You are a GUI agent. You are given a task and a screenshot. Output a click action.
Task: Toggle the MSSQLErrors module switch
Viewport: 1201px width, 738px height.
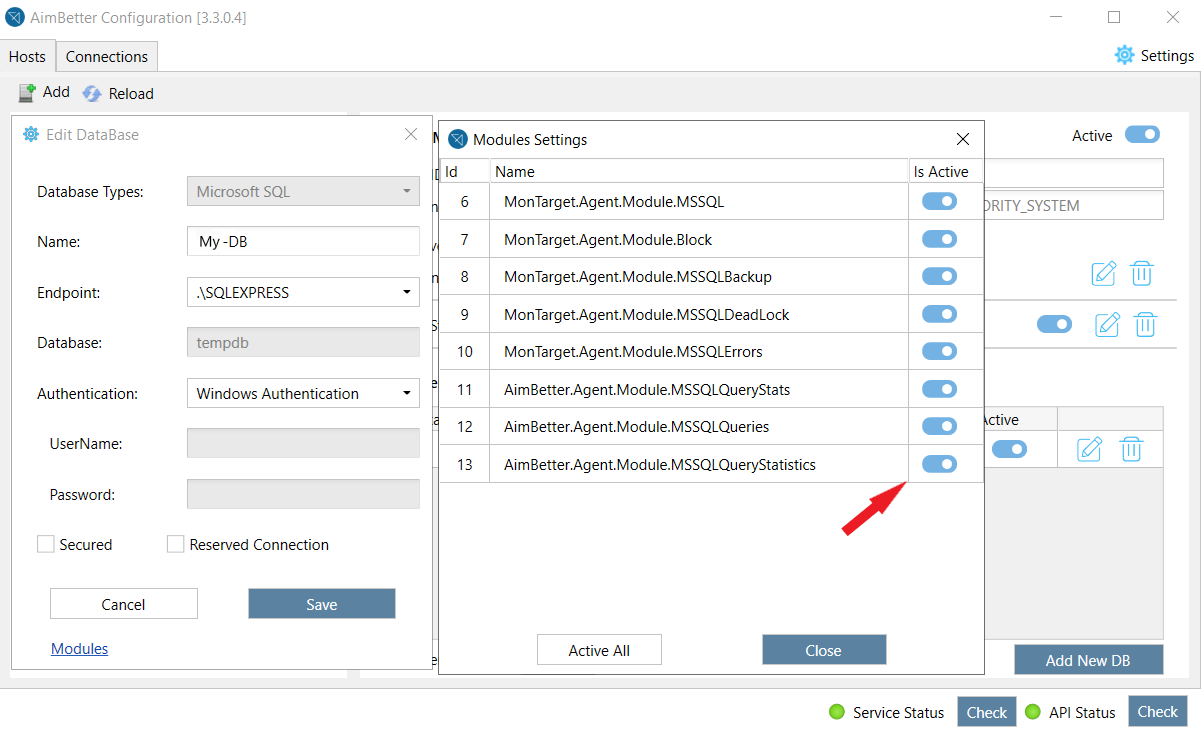(939, 351)
